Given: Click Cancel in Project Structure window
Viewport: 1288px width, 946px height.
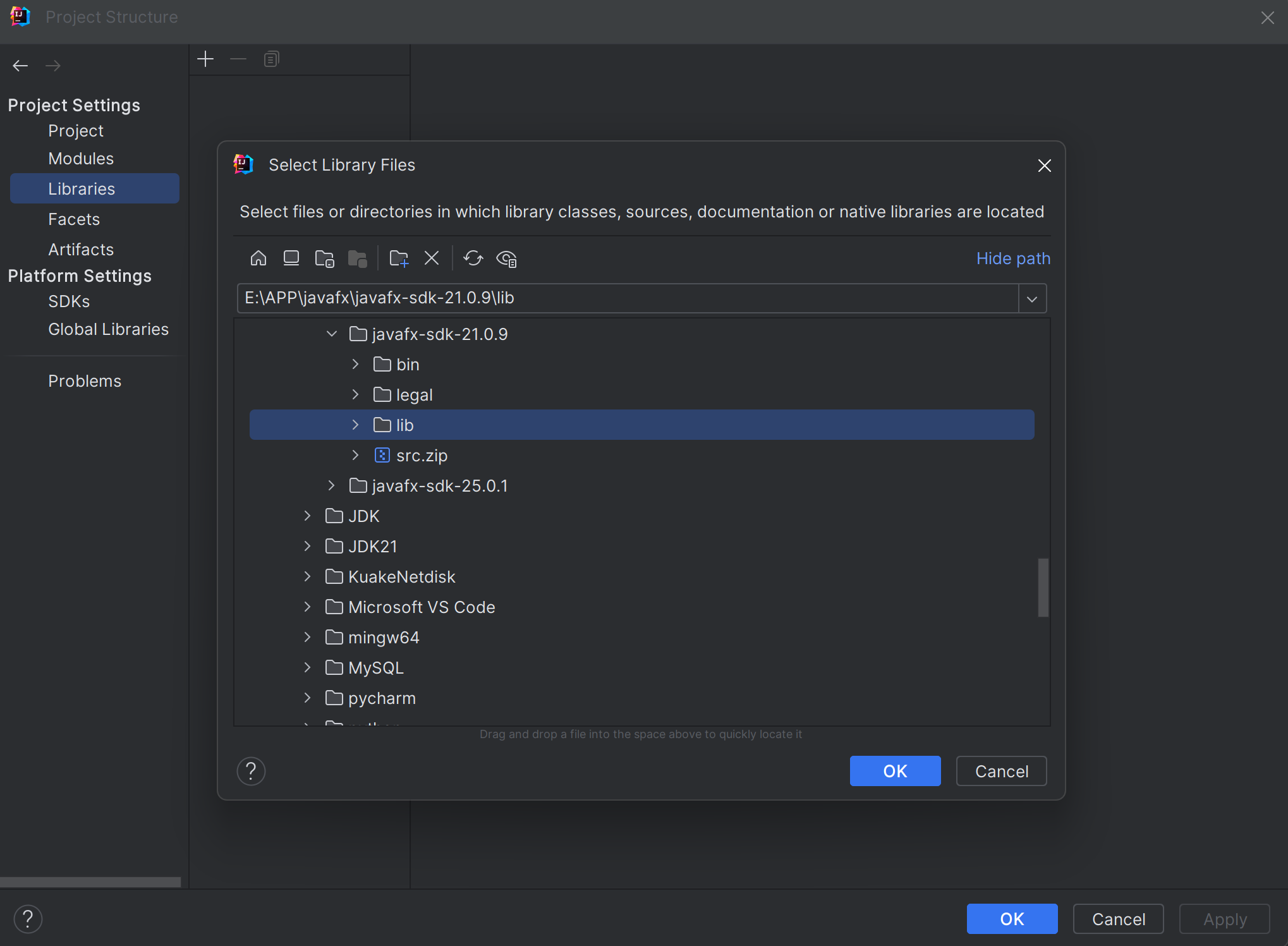Looking at the screenshot, I should (x=1118, y=919).
